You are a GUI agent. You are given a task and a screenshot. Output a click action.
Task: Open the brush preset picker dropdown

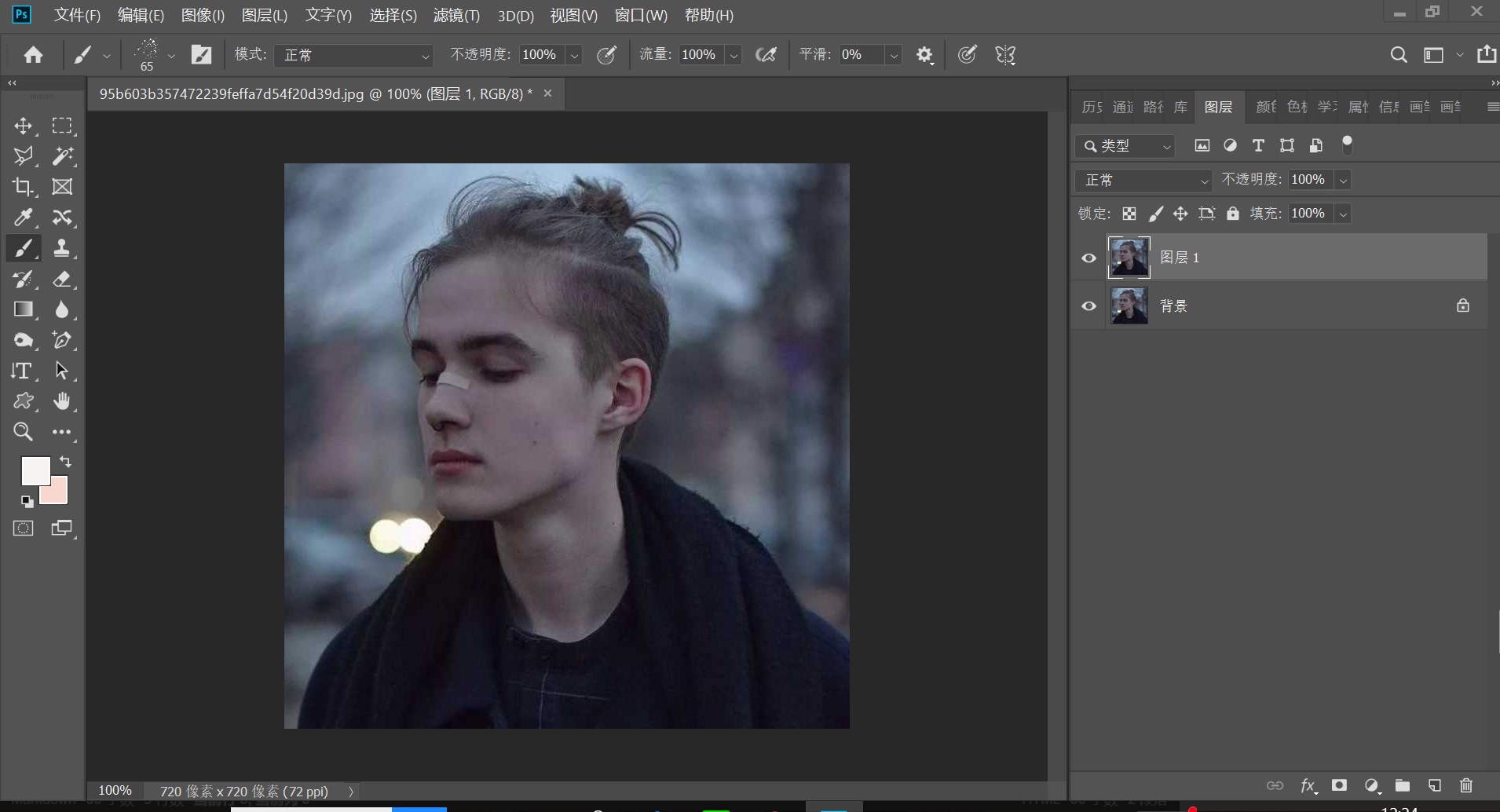[171, 56]
